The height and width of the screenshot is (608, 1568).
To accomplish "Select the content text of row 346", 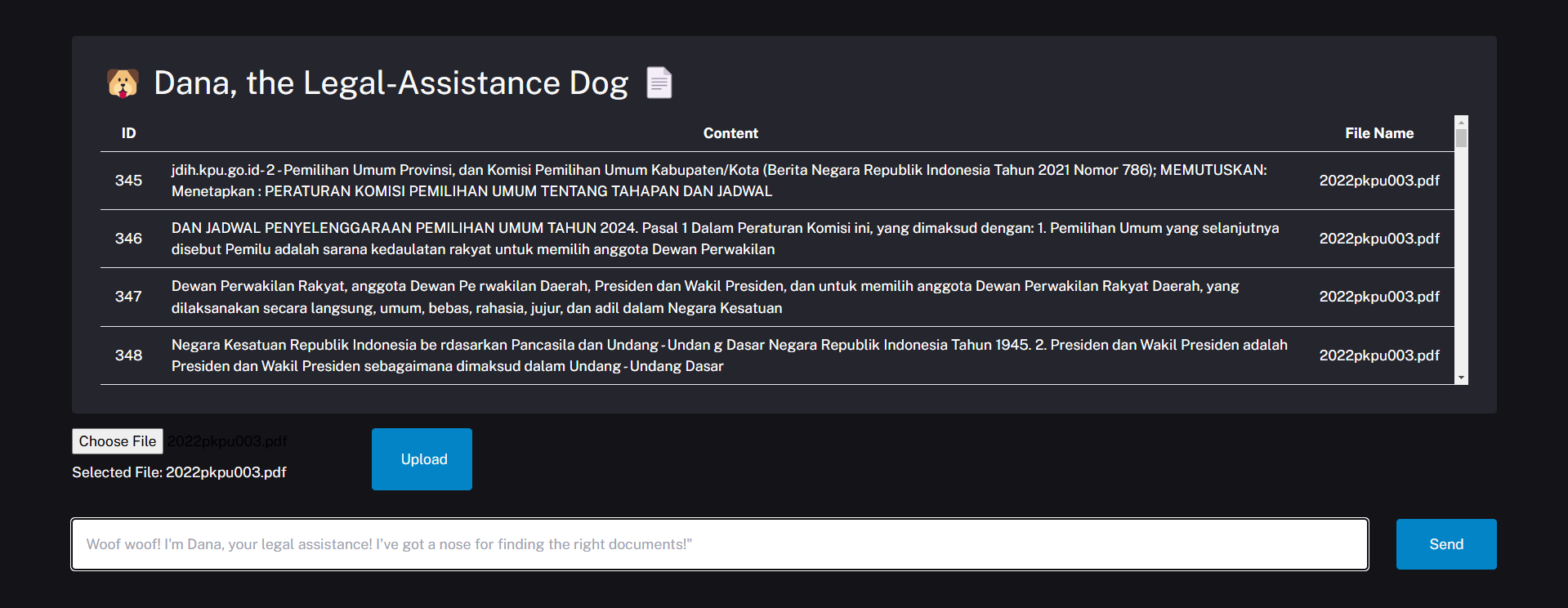I will click(725, 239).
